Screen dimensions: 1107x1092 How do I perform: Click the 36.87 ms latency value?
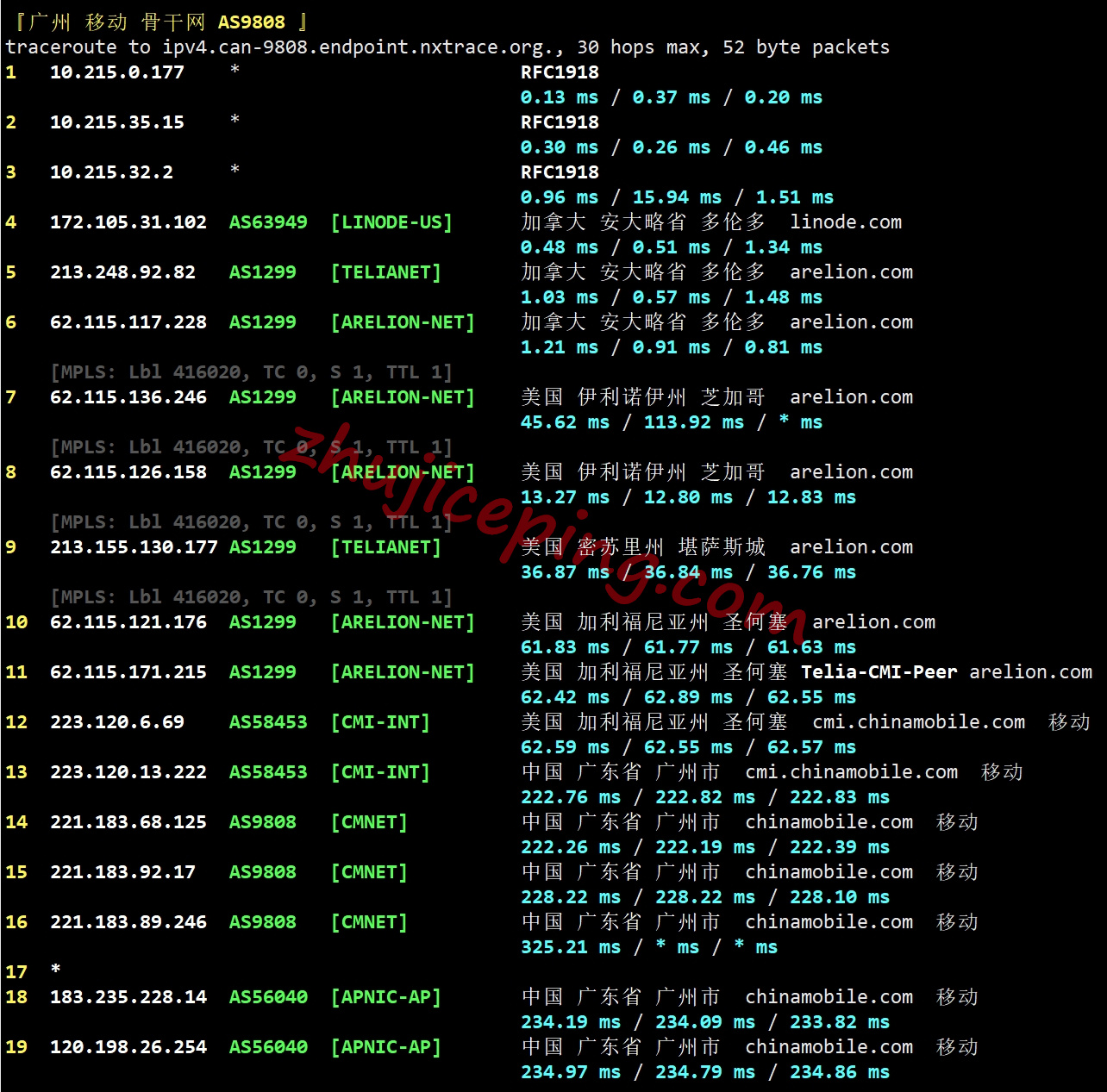coord(565,572)
